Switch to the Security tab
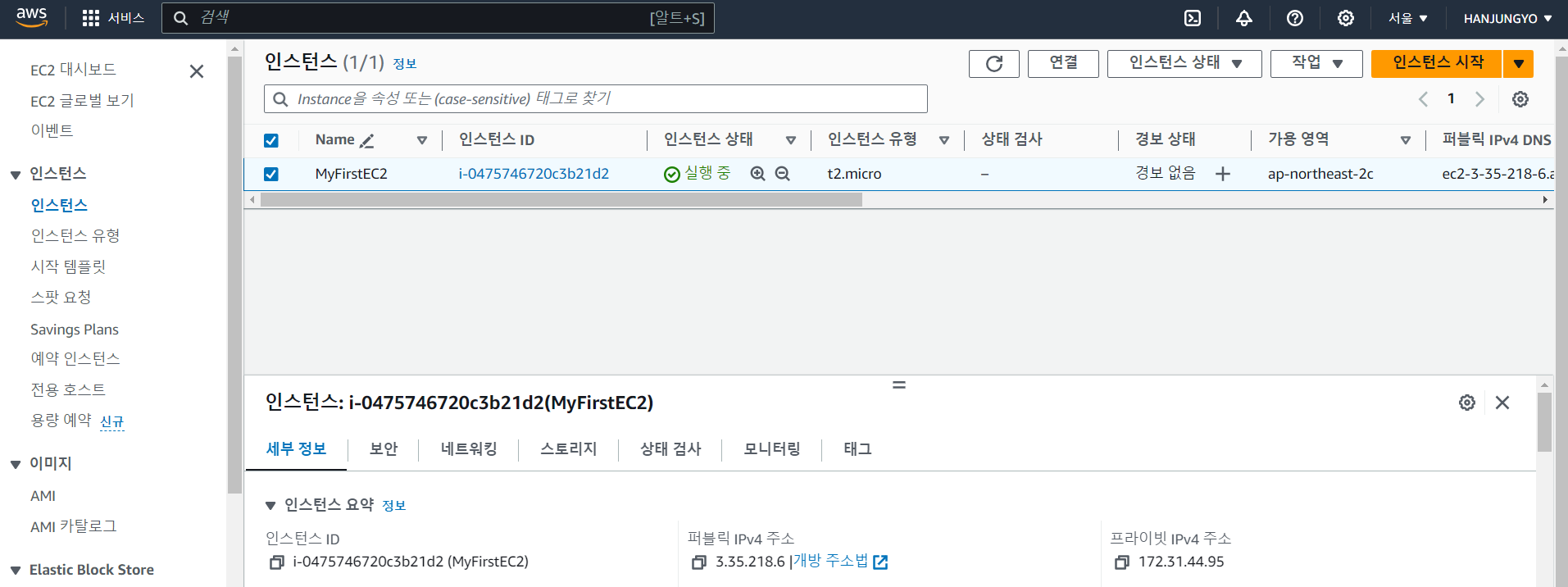The width and height of the screenshot is (1568, 587). tap(384, 449)
